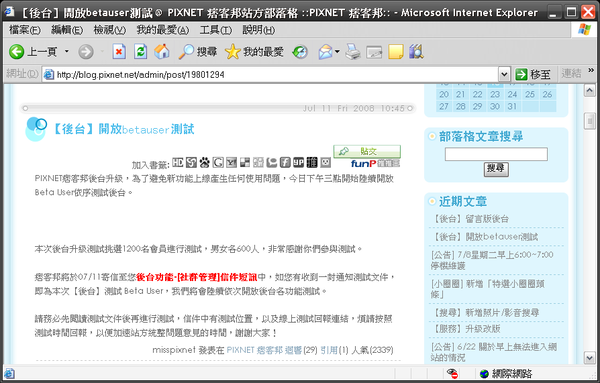
Task: Stop loading with the red X page icon
Action: (x=119, y=52)
